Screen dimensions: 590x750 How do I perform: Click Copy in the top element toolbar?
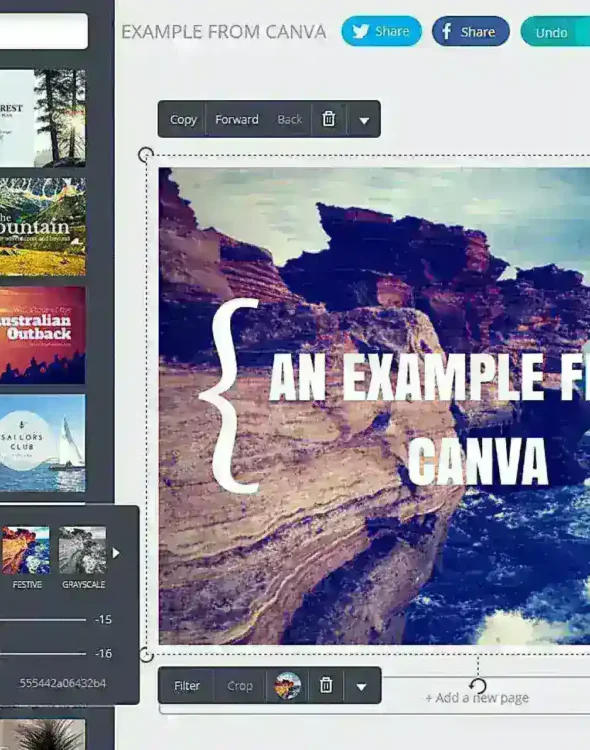click(x=183, y=119)
